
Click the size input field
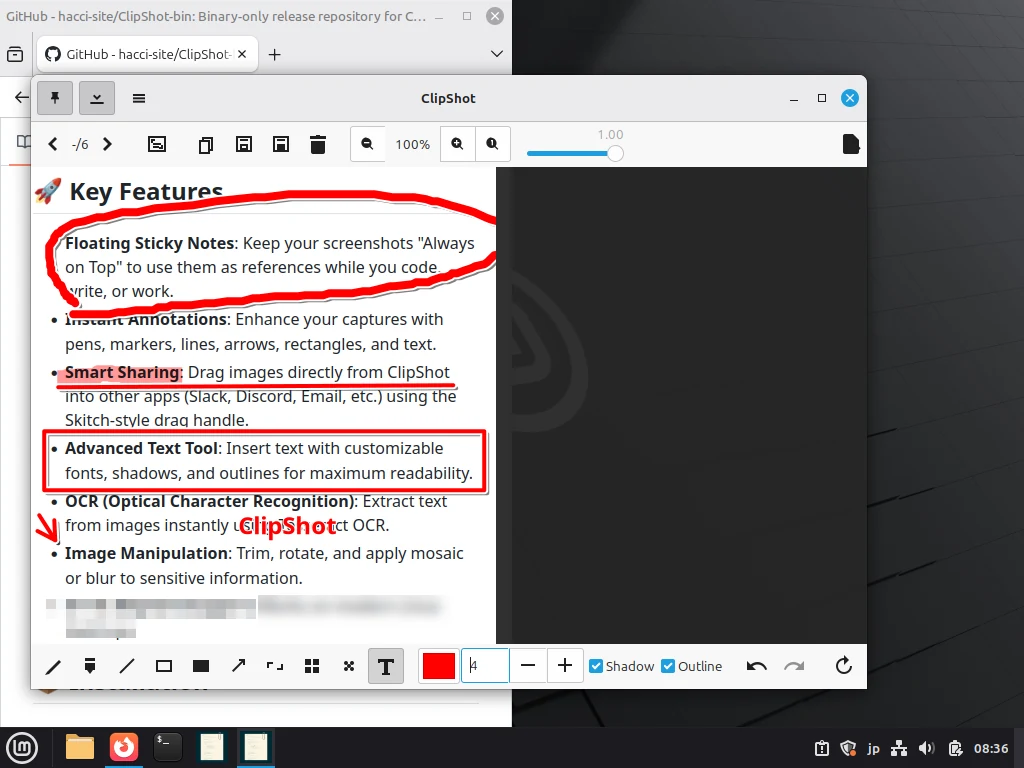(485, 666)
